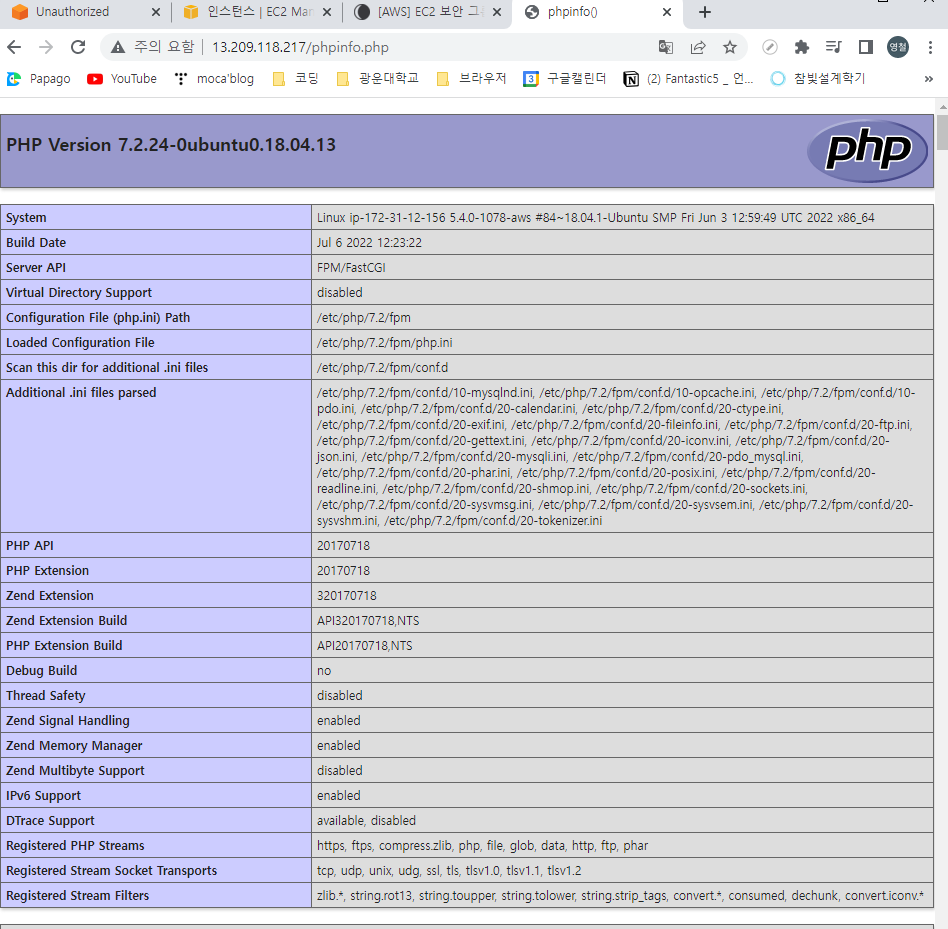Click the API320170718,NTS value
Image resolution: width=948 pixels, height=929 pixels.
click(x=368, y=621)
